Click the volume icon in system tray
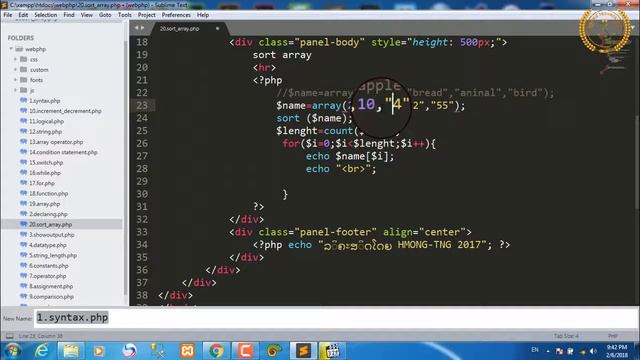This screenshot has width=640, height=360. 593,351
